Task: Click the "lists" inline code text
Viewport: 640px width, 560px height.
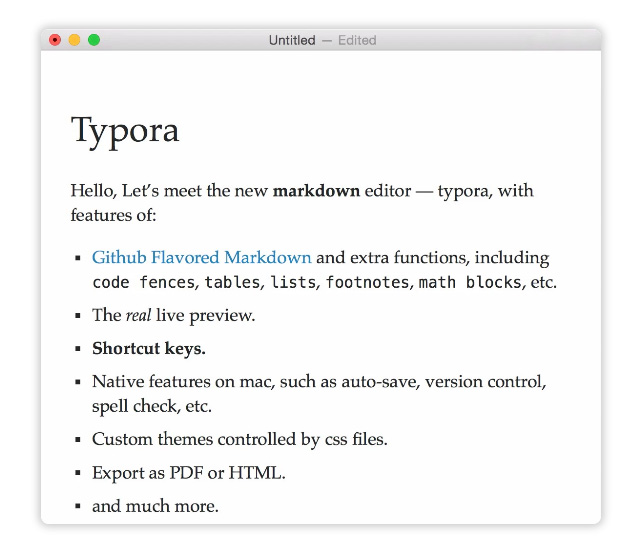Action: click(294, 283)
